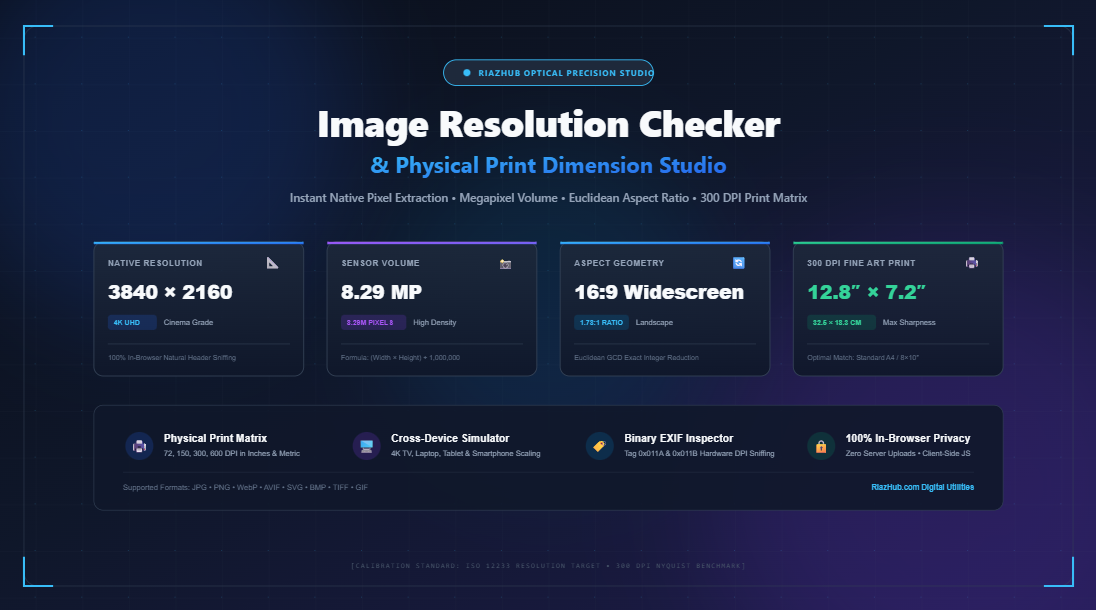Click the 3840 × 2160 resolution value
The width and height of the screenshot is (1096, 610).
tap(170, 292)
